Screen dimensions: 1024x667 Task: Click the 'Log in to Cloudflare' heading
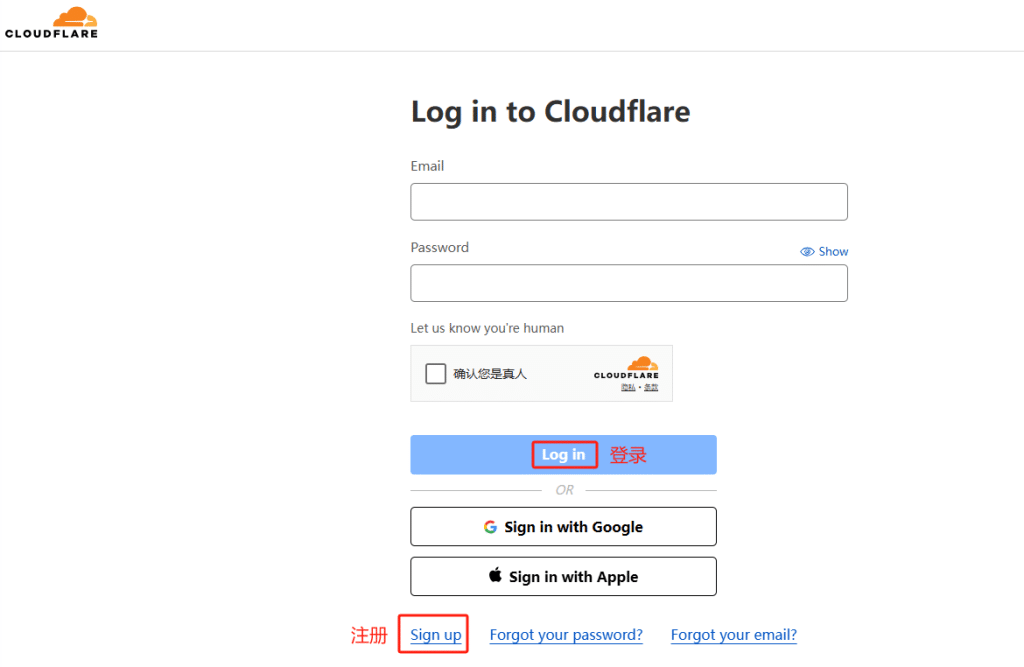click(x=551, y=112)
